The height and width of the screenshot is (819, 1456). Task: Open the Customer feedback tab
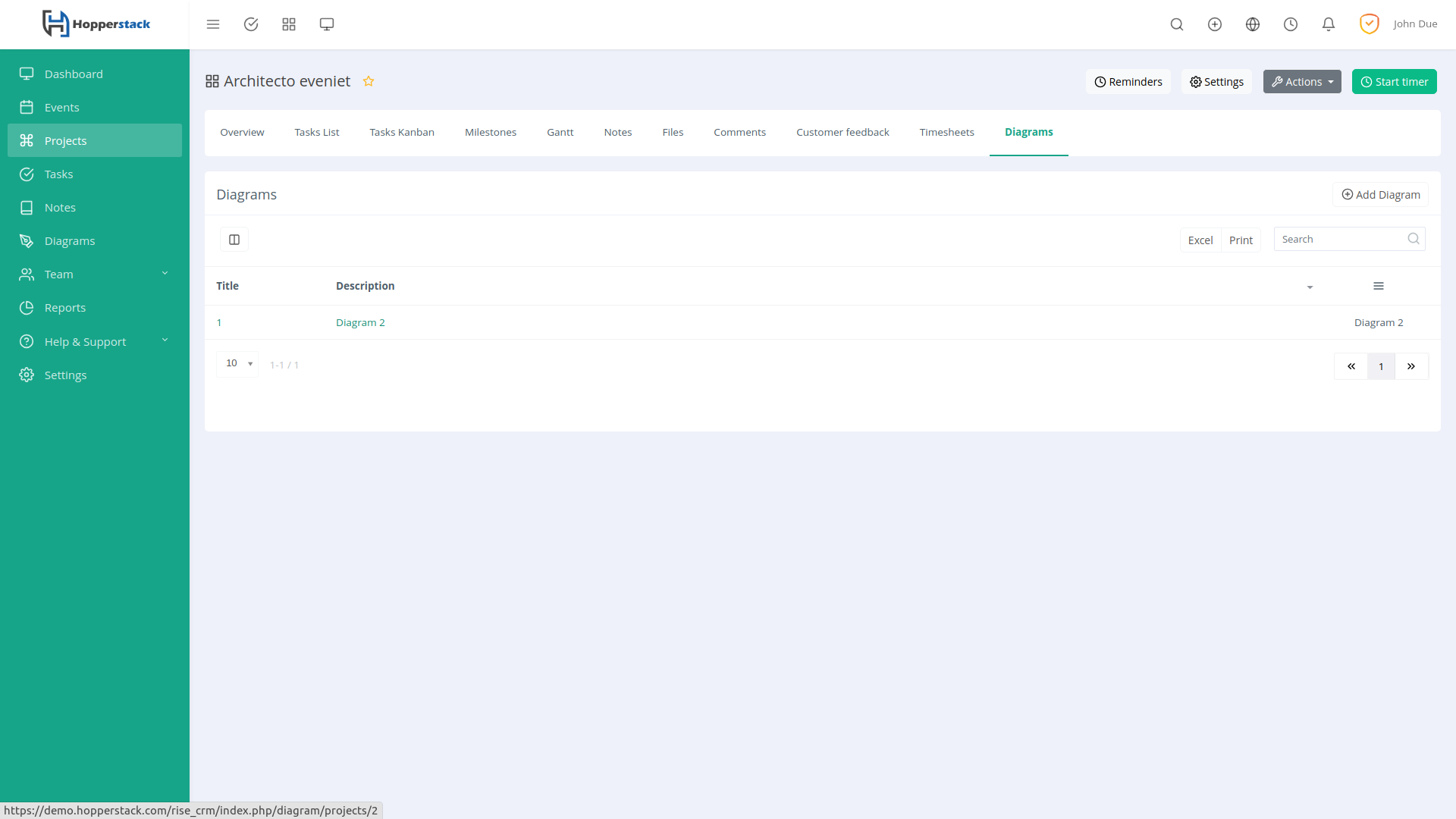tap(843, 132)
